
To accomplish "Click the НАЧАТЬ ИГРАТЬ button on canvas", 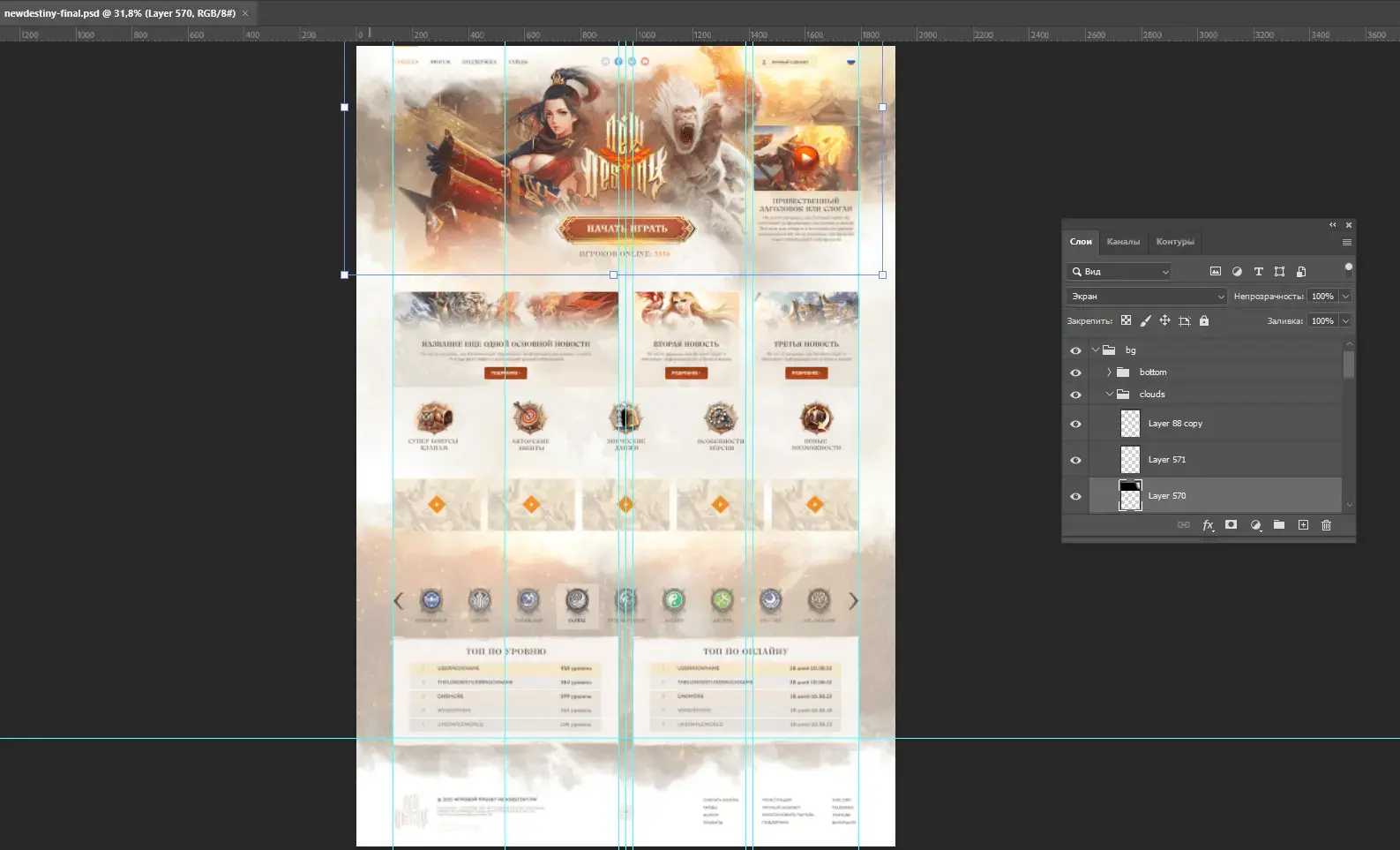I will tap(626, 229).
